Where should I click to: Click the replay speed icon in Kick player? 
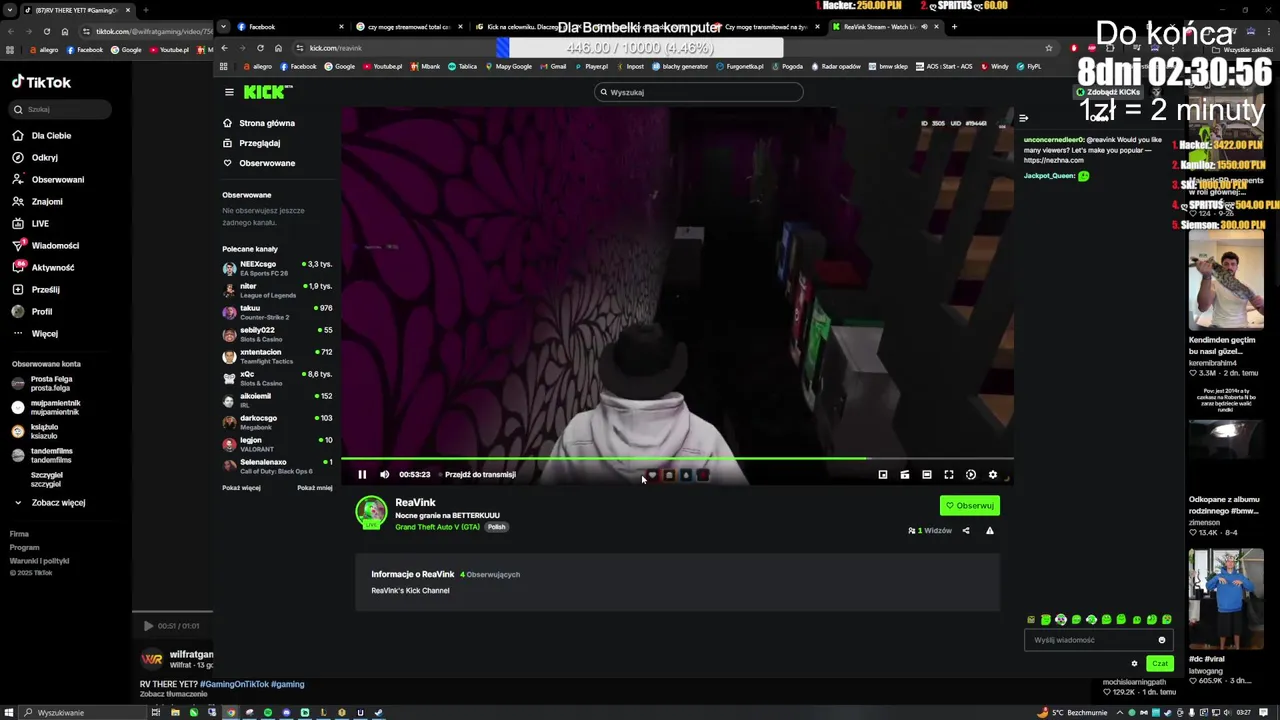[x=970, y=475]
